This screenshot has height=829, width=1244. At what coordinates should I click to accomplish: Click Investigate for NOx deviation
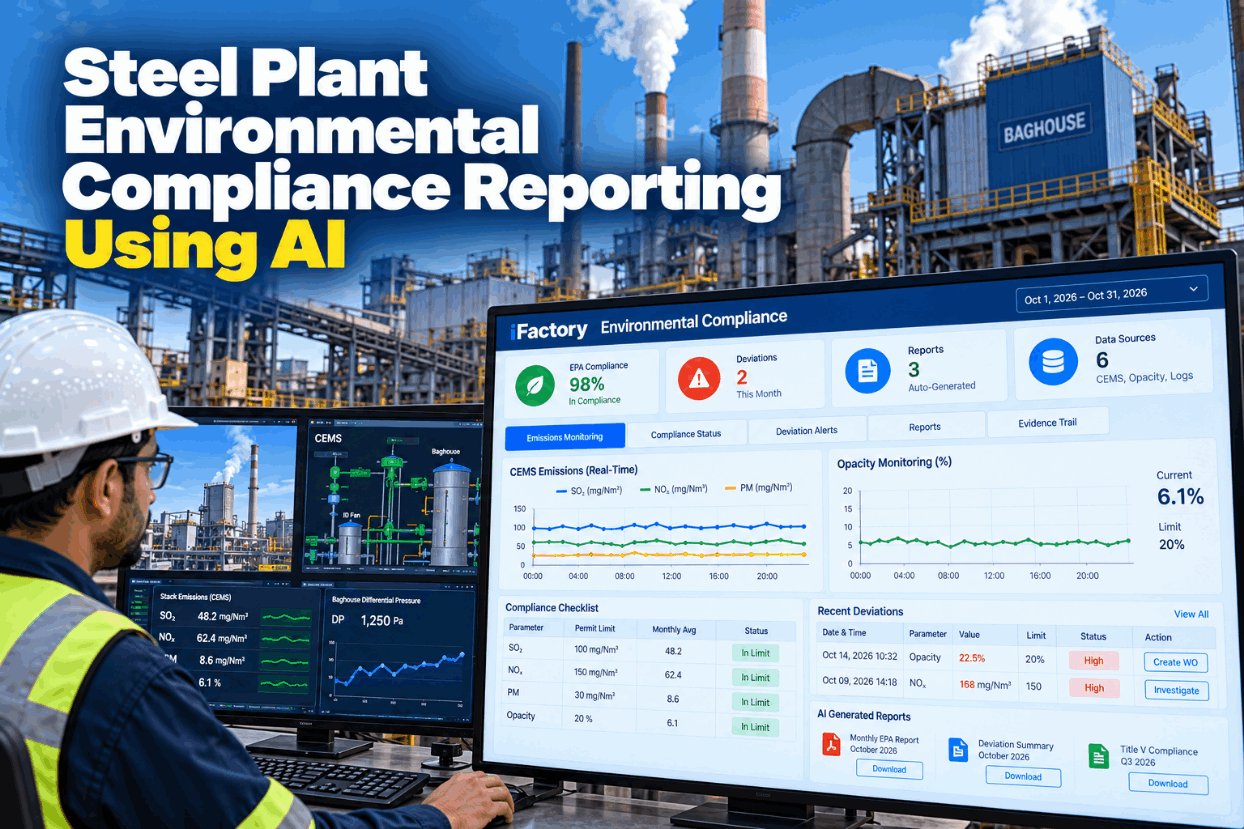1176,690
